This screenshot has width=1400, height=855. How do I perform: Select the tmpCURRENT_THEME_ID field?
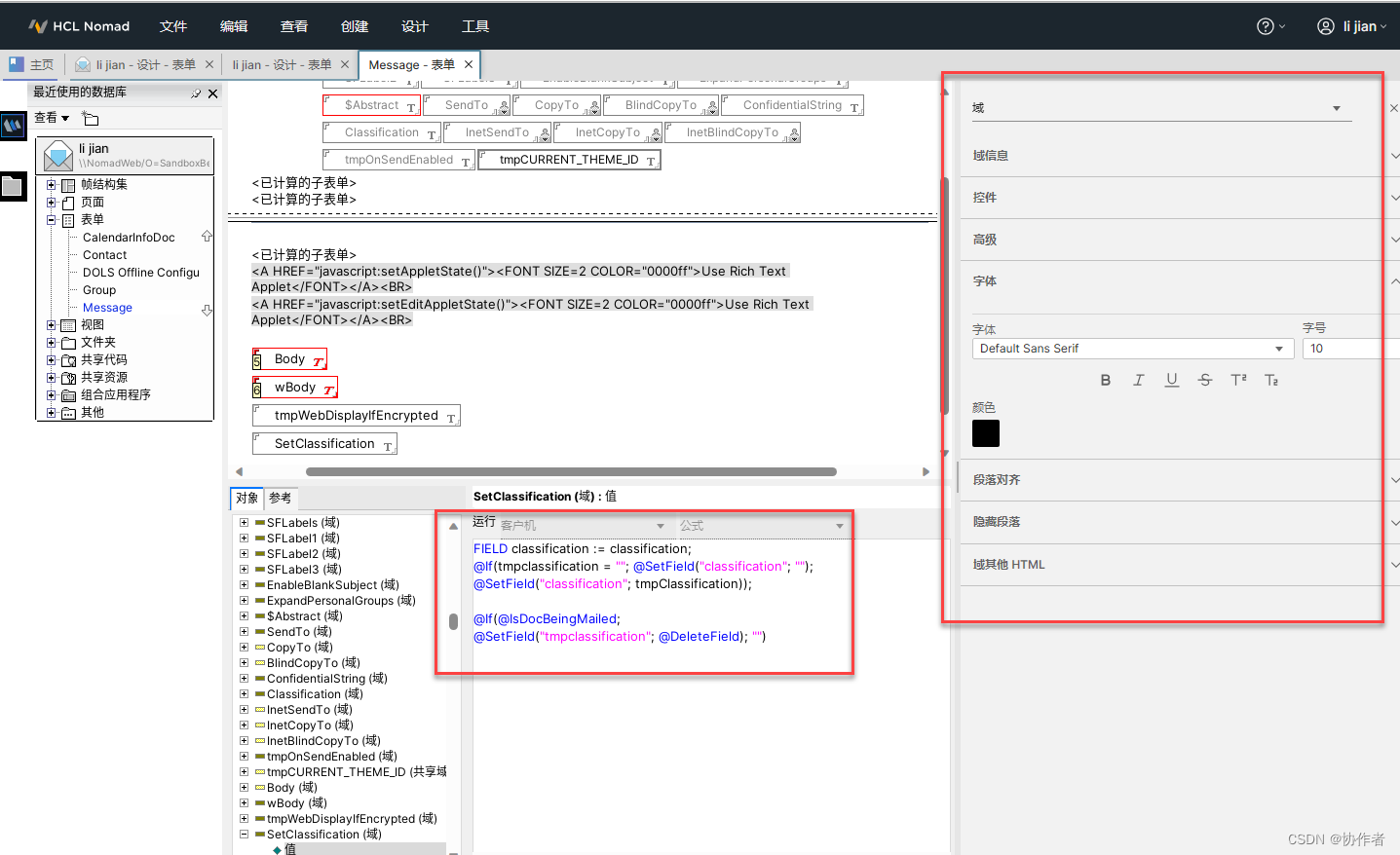(569, 160)
